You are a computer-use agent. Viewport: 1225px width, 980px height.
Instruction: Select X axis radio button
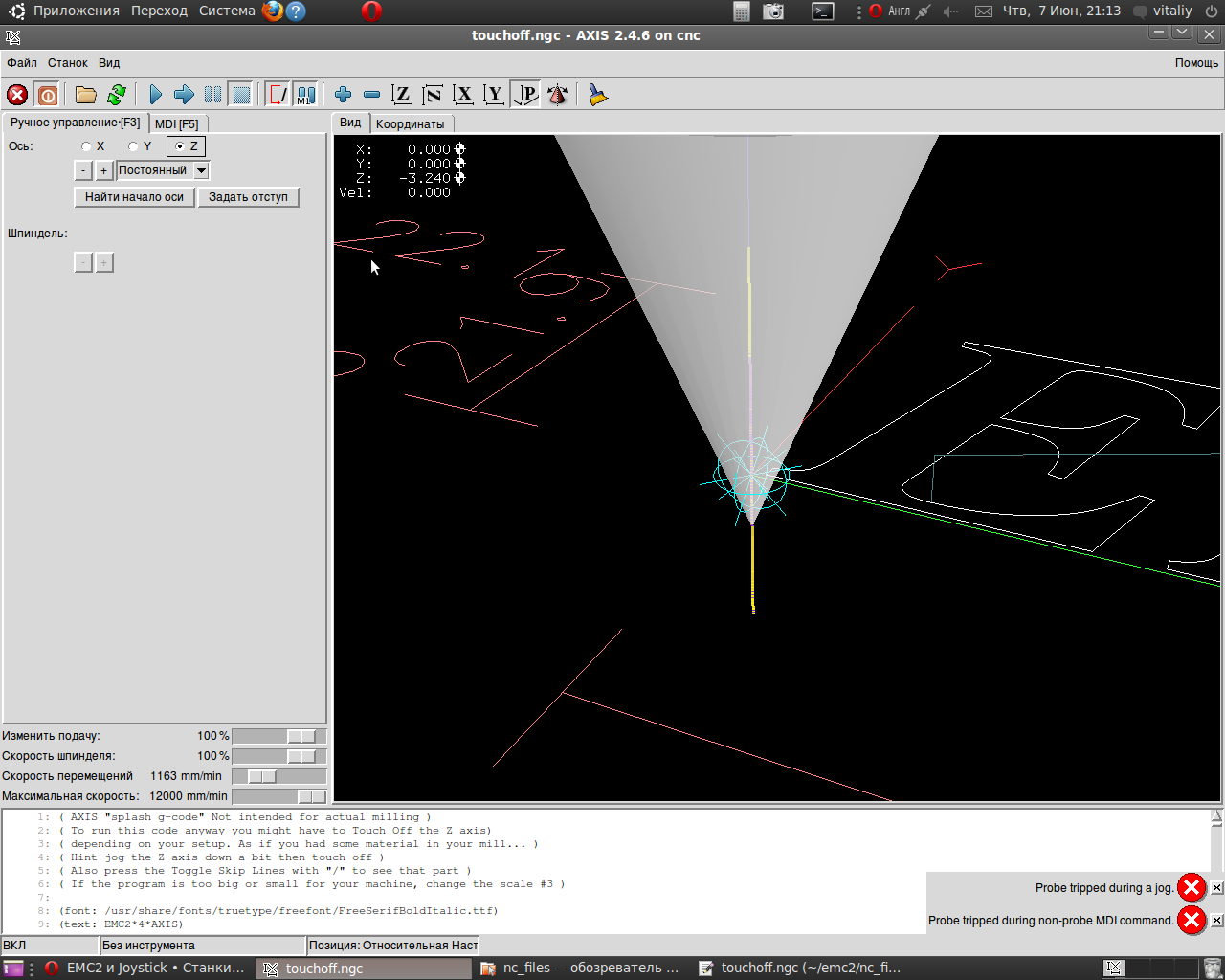[x=87, y=146]
